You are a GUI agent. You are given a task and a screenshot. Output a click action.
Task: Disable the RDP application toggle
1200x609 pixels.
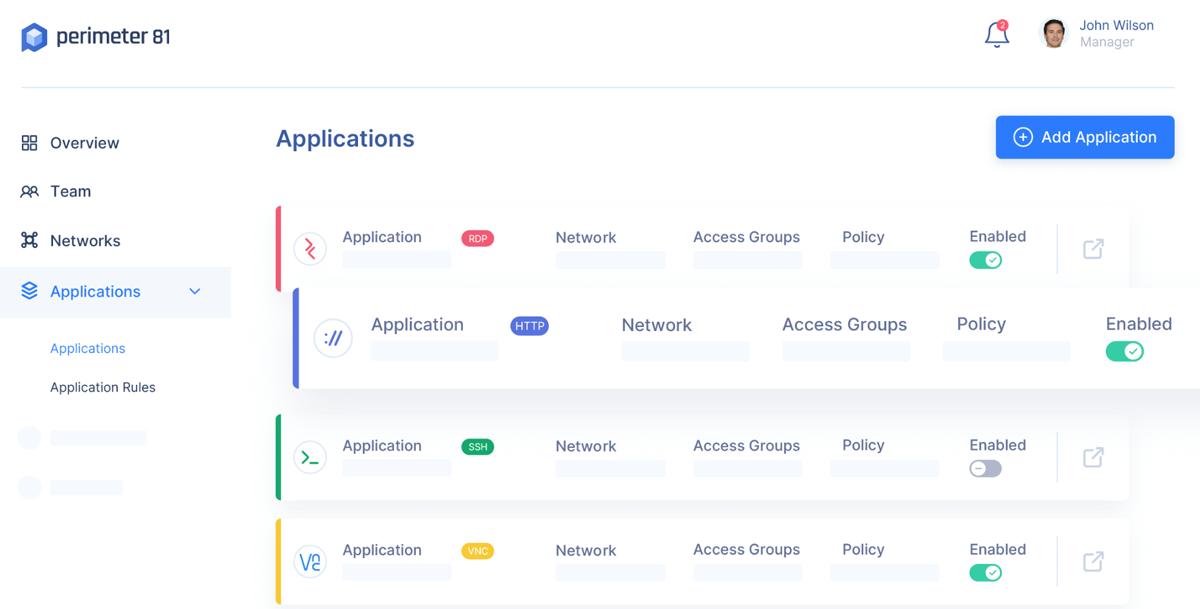click(x=986, y=260)
